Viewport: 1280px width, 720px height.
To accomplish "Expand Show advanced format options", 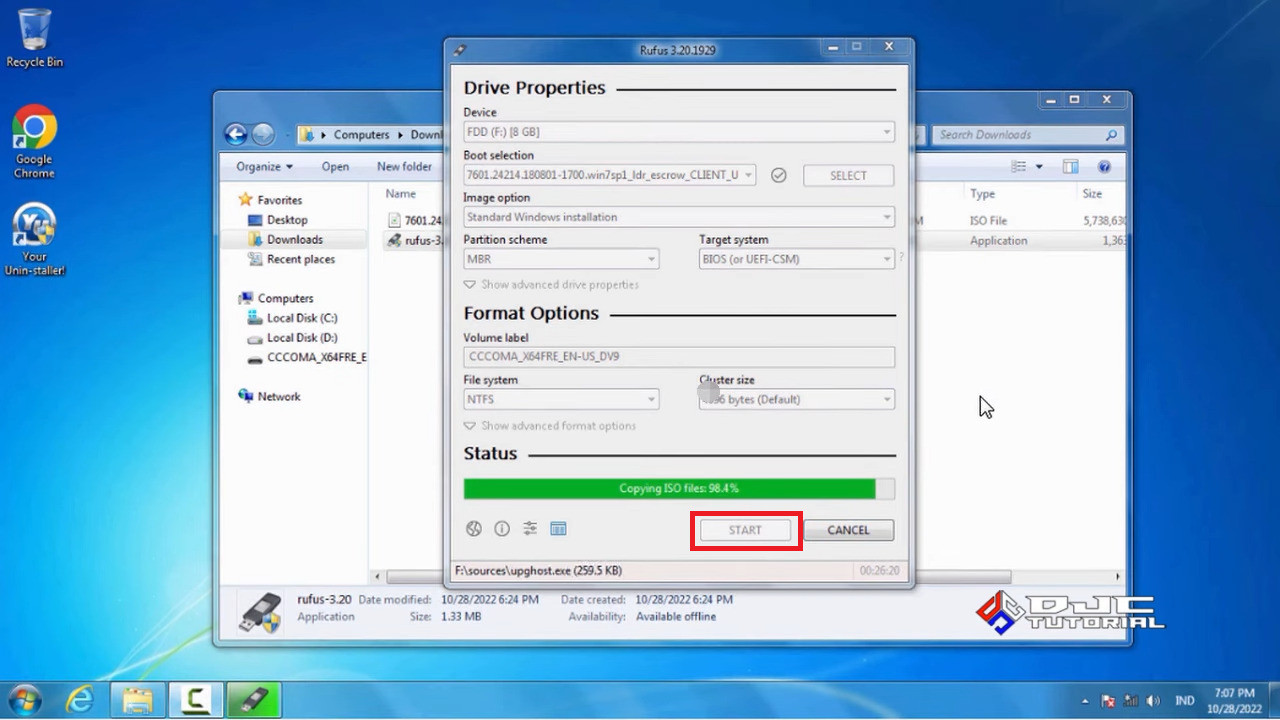I will (550, 426).
